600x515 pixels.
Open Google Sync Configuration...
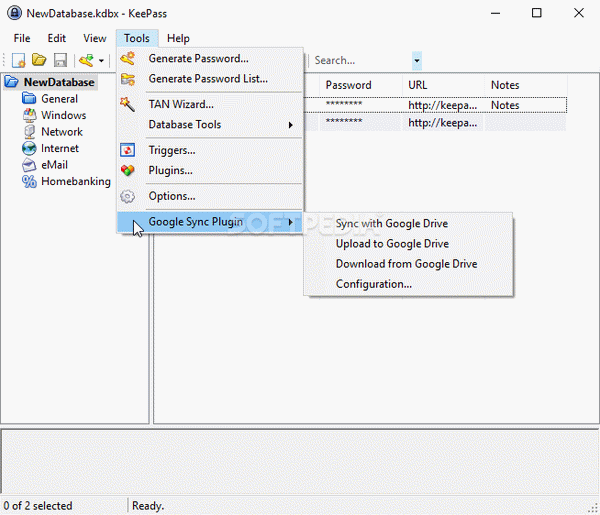coord(408,284)
